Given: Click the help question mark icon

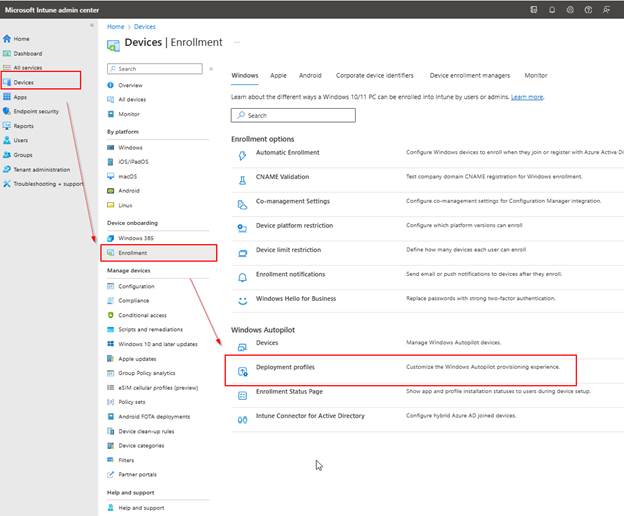Looking at the screenshot, I should pos(587,10).
